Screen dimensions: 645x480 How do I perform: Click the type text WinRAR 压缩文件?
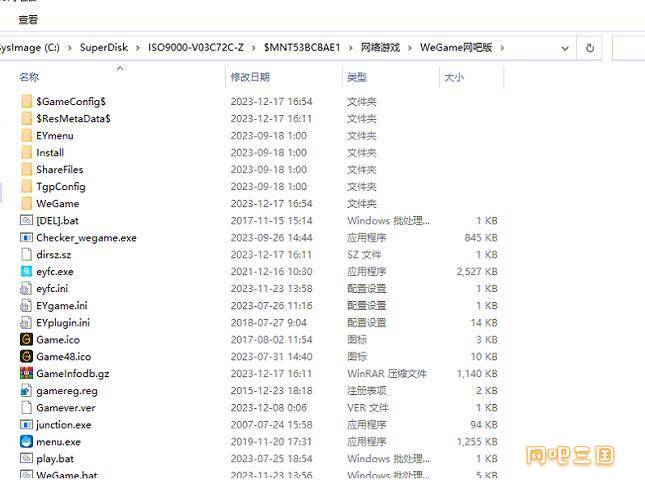click(x=387, y=374)
